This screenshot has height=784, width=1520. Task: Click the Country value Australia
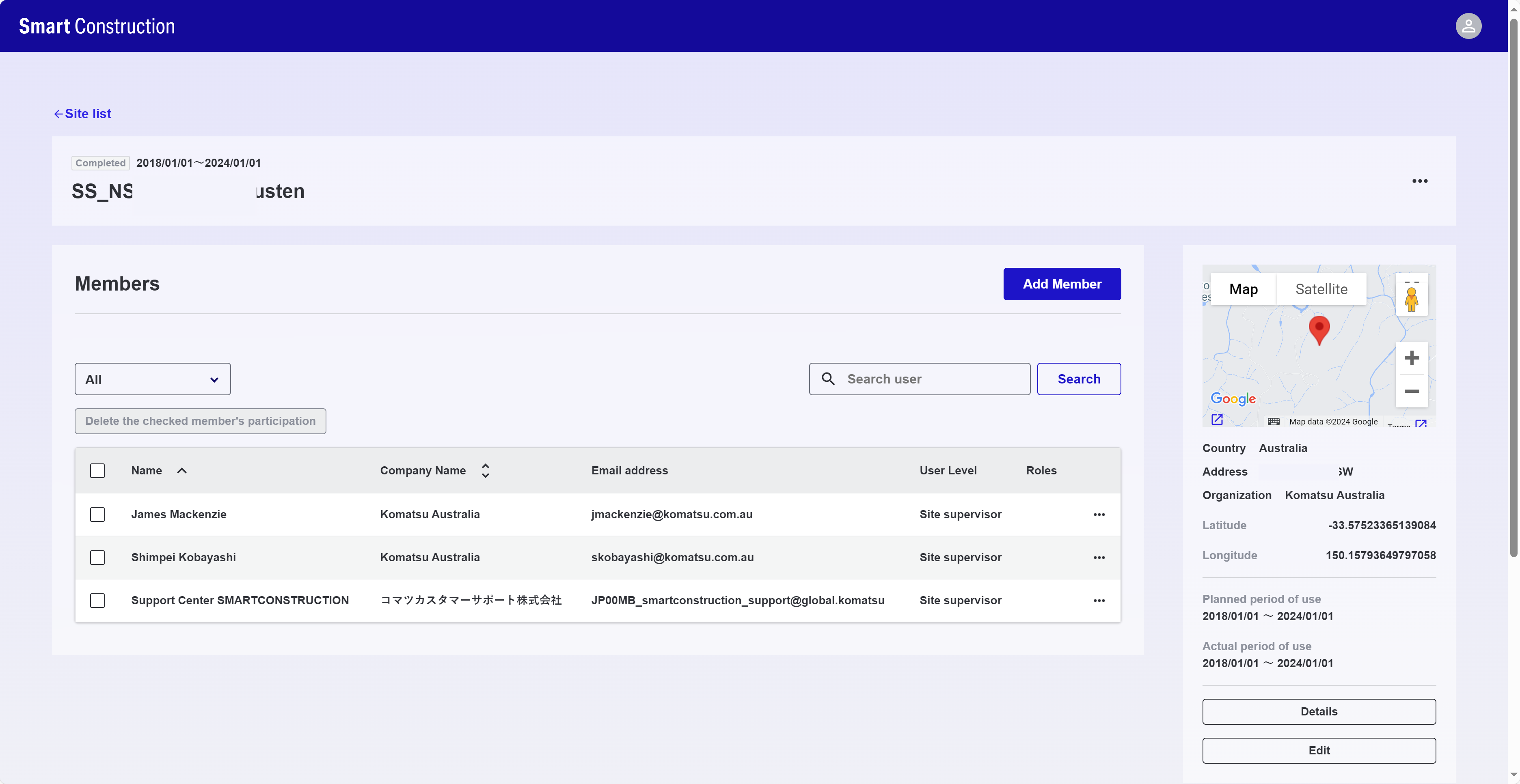tap(1283, 448)
